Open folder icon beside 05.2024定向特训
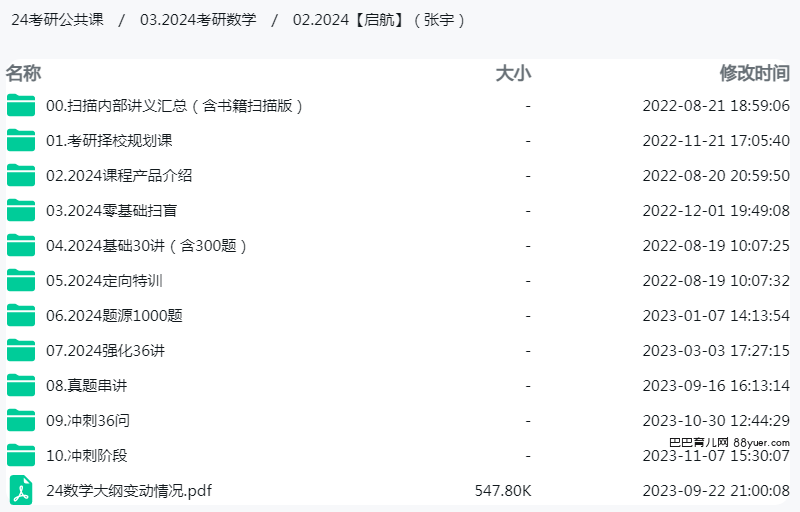Viewport: 800px width, 512px height. point(21,280)
